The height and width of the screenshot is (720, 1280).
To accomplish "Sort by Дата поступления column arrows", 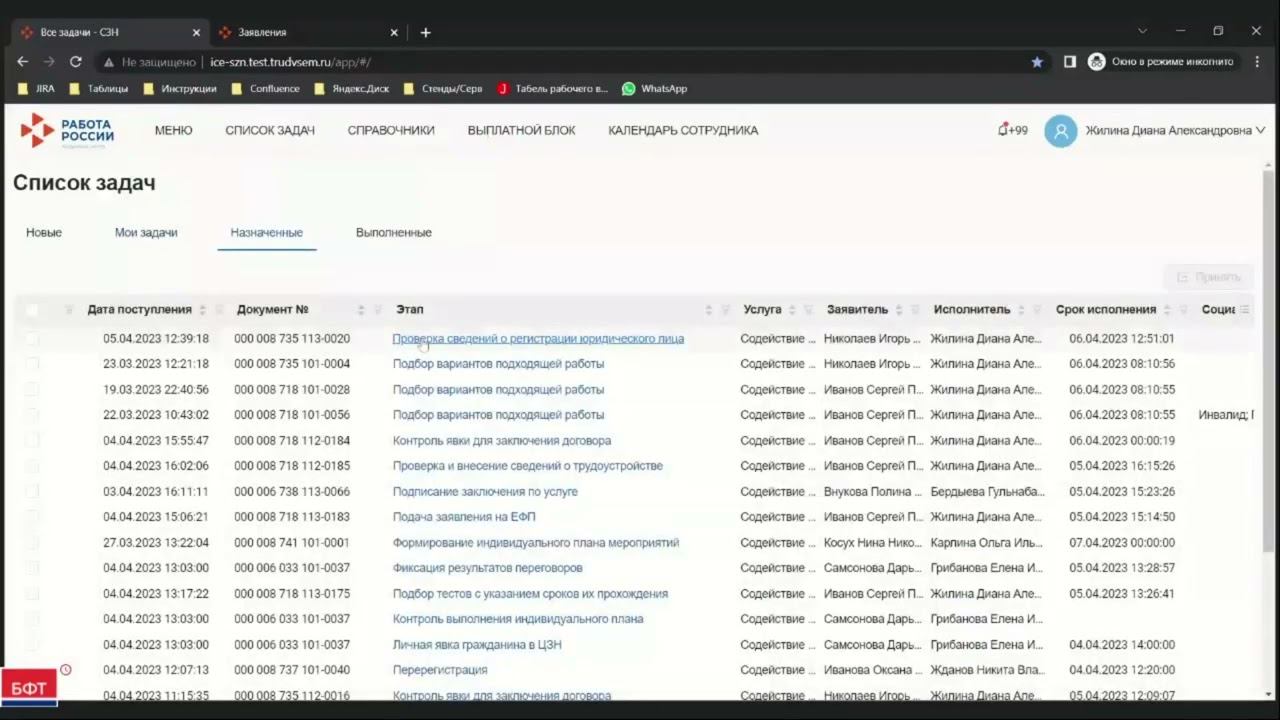I will pyautogui.click(x=203, y=310).
